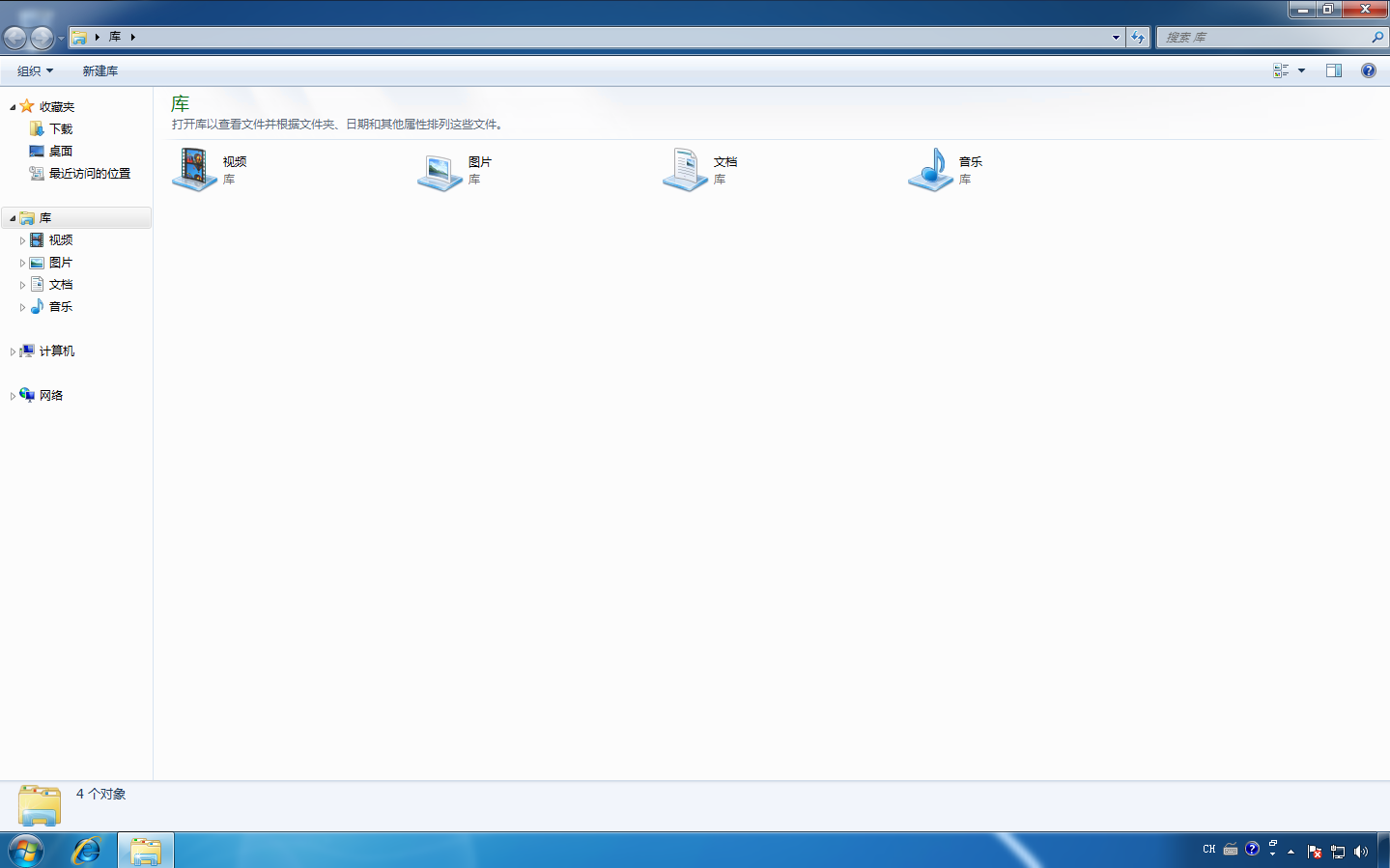Click the 新建库 button

point(100,70)
